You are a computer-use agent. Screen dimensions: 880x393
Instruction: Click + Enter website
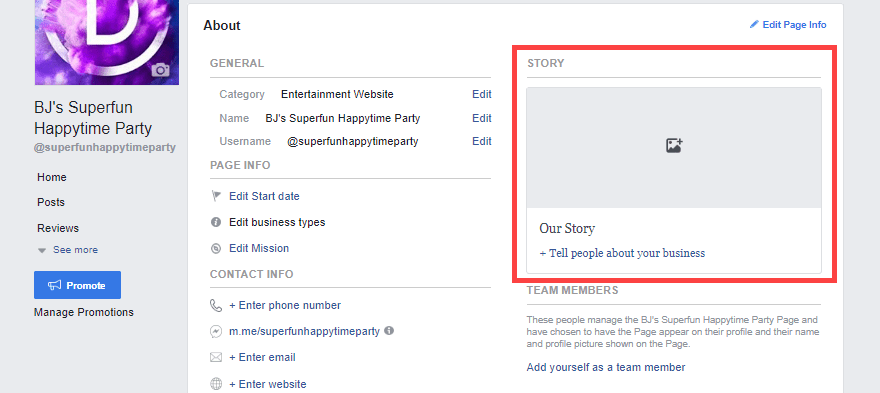tap(268, 385)
